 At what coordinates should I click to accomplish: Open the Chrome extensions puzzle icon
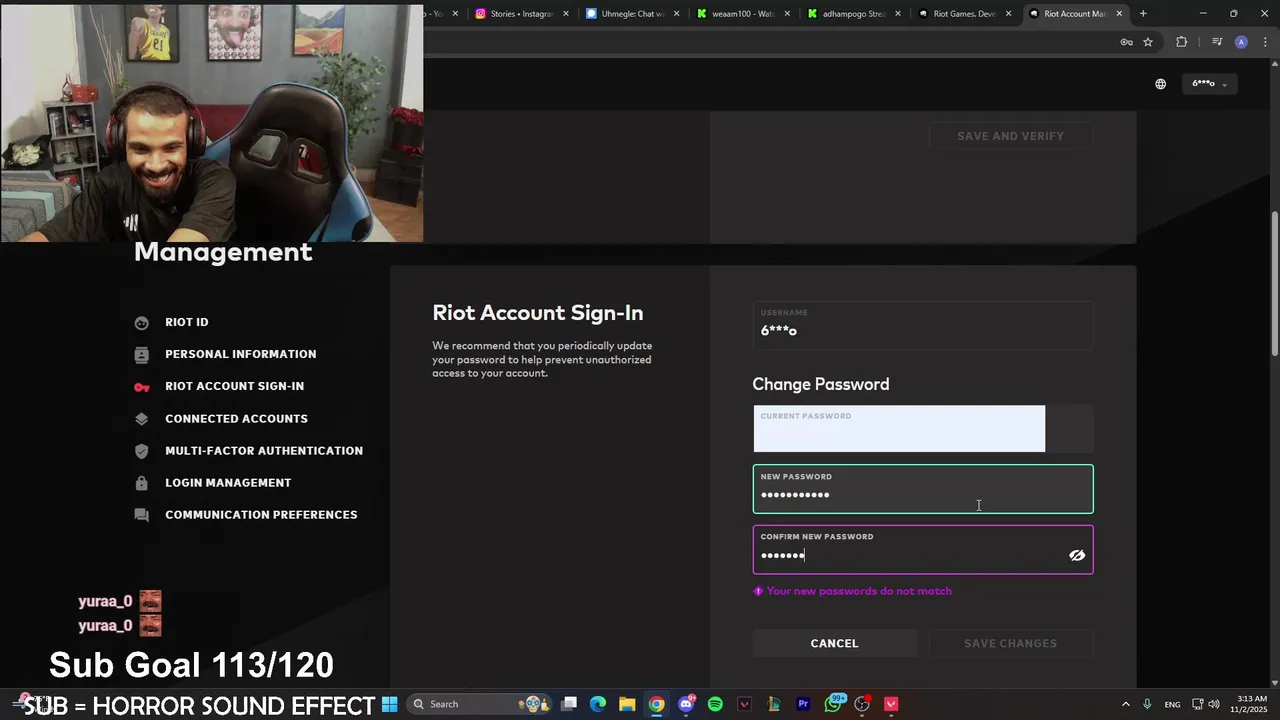pos(1182,42)
